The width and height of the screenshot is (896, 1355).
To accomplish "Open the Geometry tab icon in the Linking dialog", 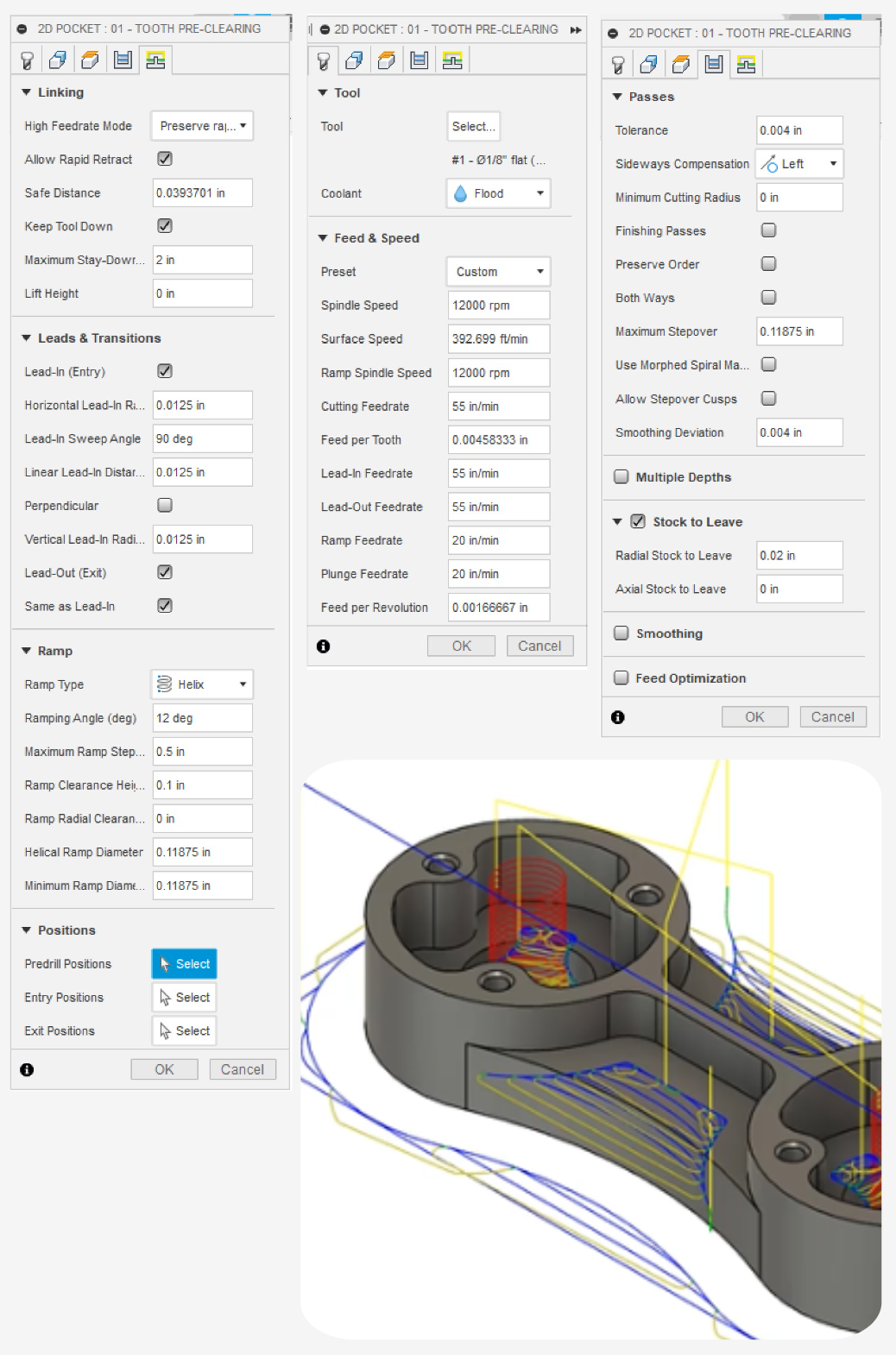I will click(58, 60).
